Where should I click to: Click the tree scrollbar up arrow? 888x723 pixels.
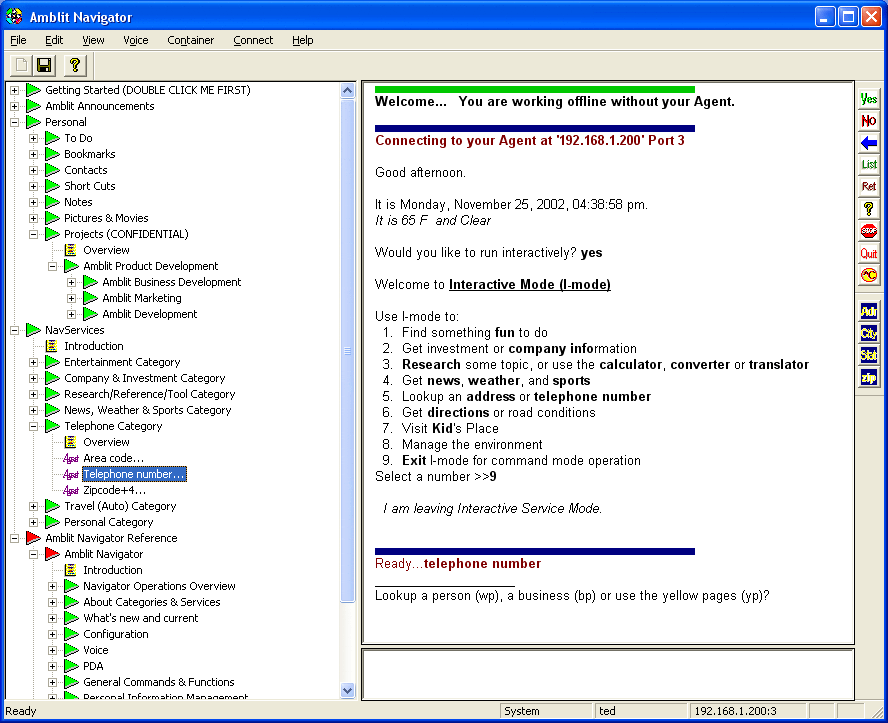click(x=348, y=90)
